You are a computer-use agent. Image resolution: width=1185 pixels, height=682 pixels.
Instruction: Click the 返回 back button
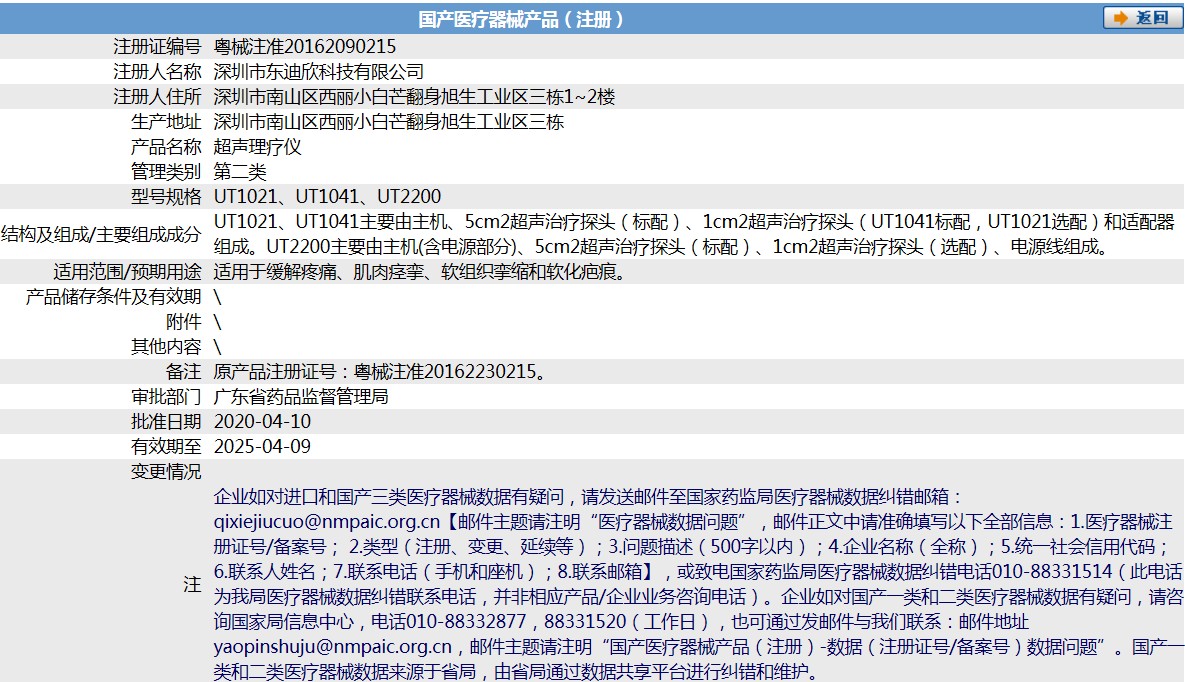pyautogui.click(x=1142, y=18)
